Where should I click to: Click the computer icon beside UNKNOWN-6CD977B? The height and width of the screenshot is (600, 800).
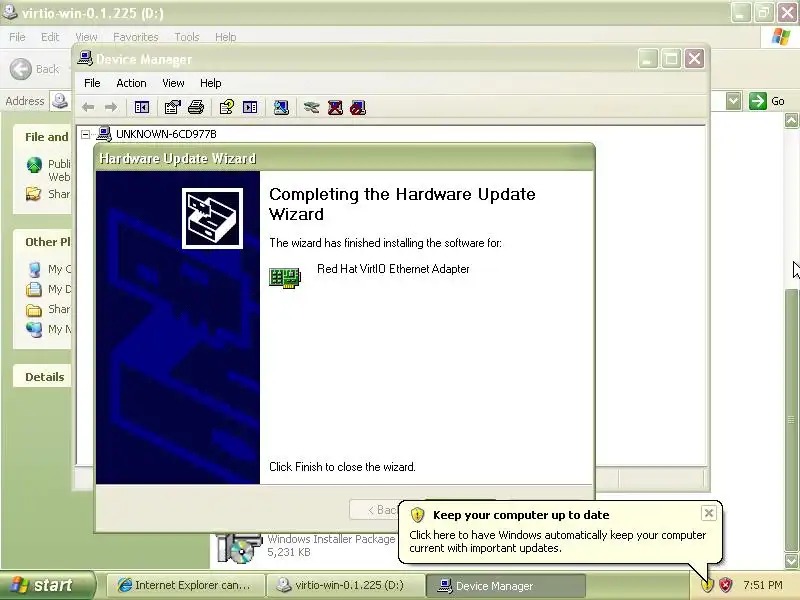(x=104, y=134)
